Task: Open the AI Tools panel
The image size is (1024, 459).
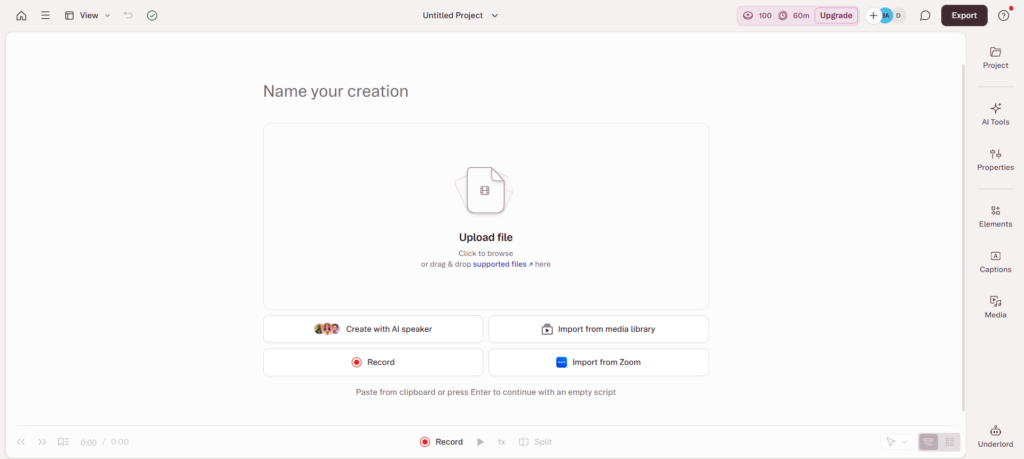Action: [995, 114]
